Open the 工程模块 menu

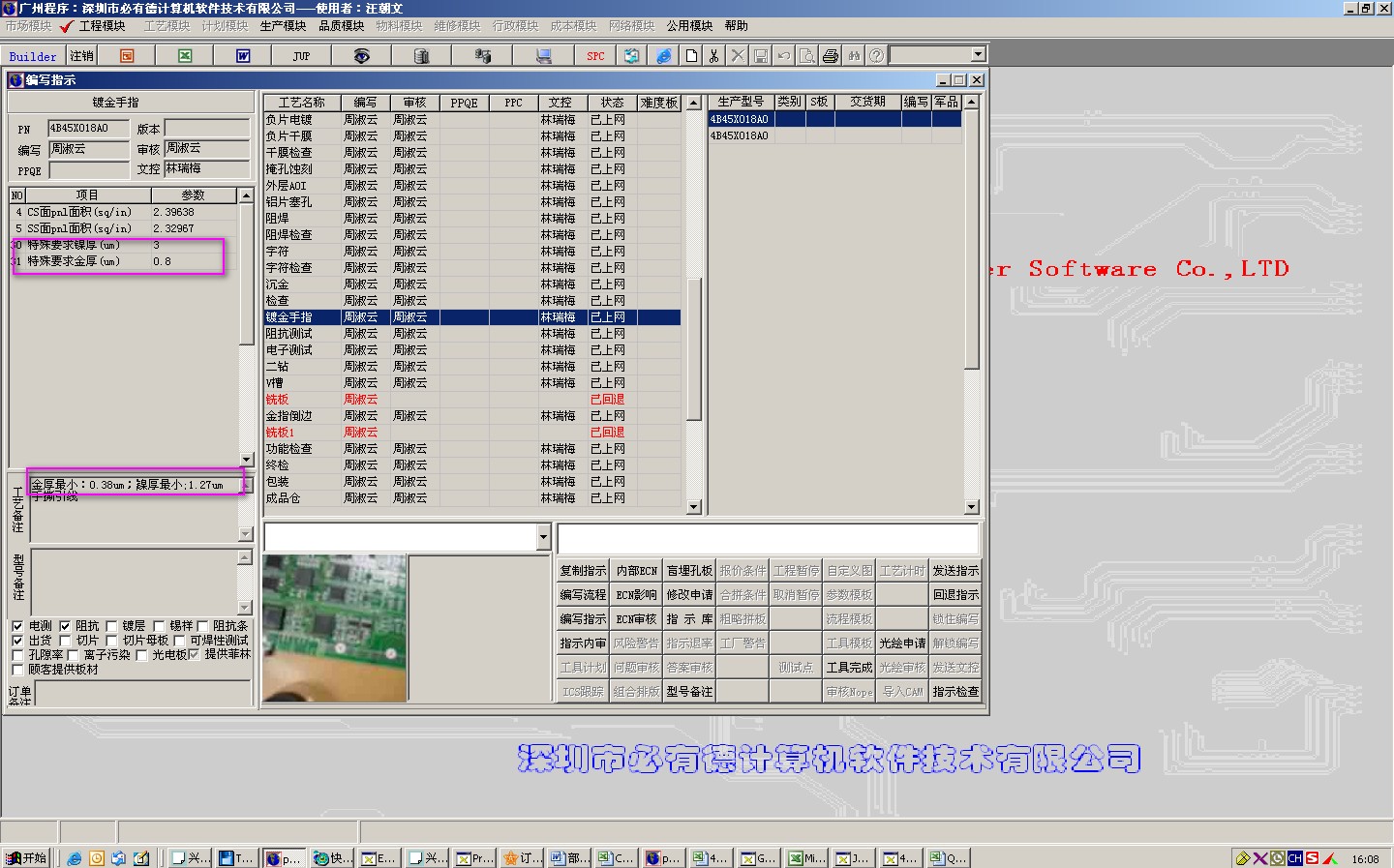[103, 26]
